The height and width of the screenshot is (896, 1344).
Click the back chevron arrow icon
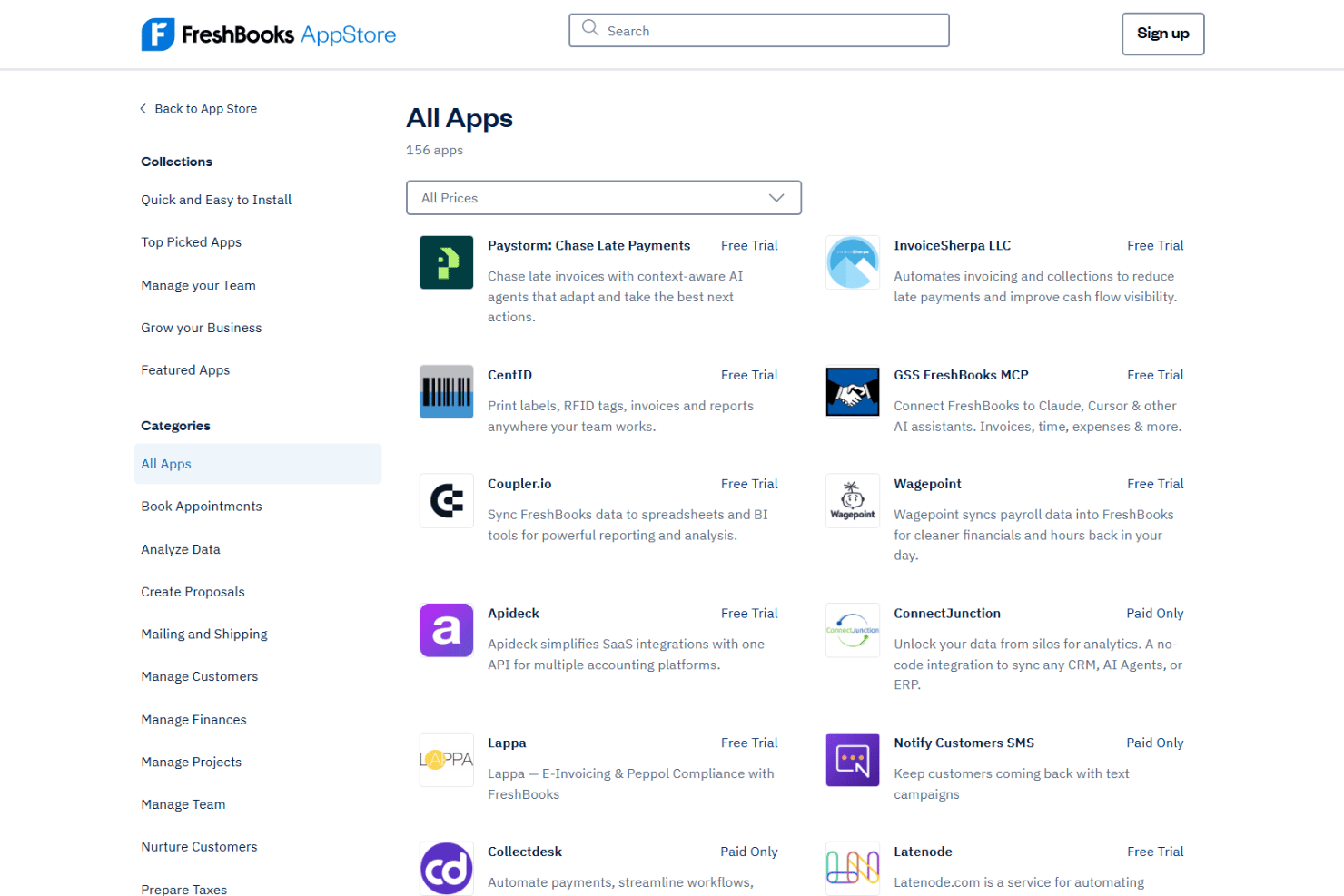(x=143, y=109)
